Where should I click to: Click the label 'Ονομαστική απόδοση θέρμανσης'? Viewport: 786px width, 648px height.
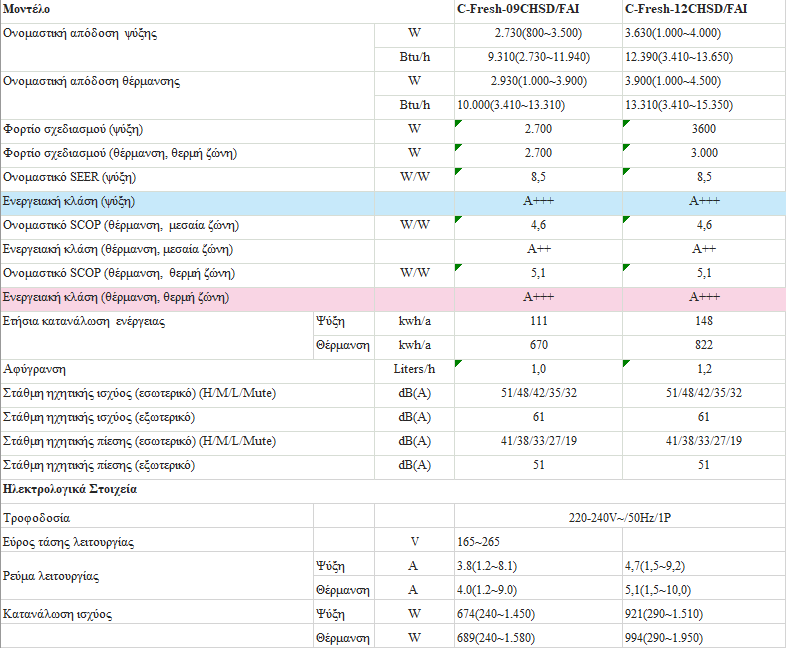(91, 82)
